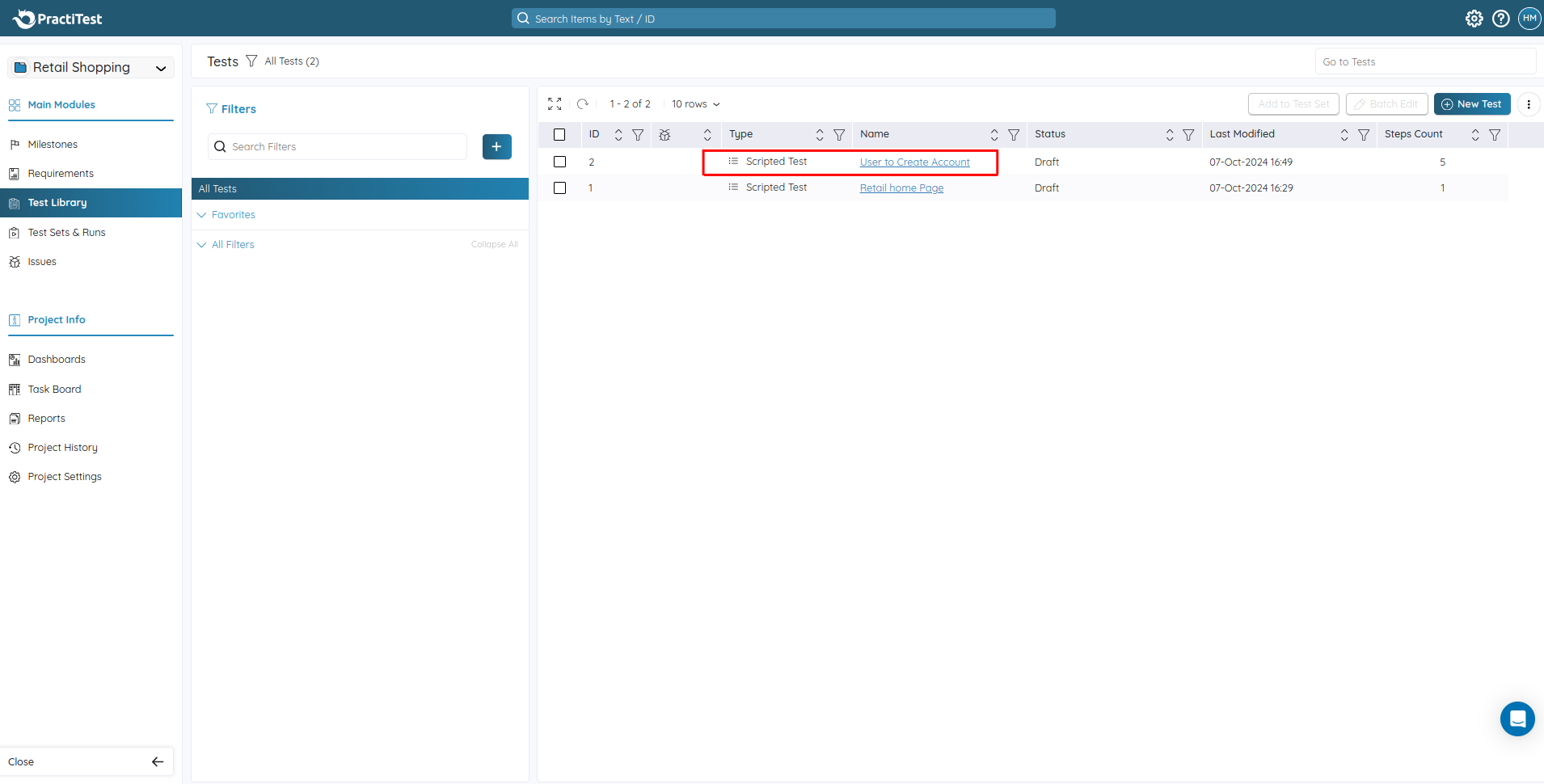Click the New Test button
The image size is (1544, 784).
[1471, 104]
